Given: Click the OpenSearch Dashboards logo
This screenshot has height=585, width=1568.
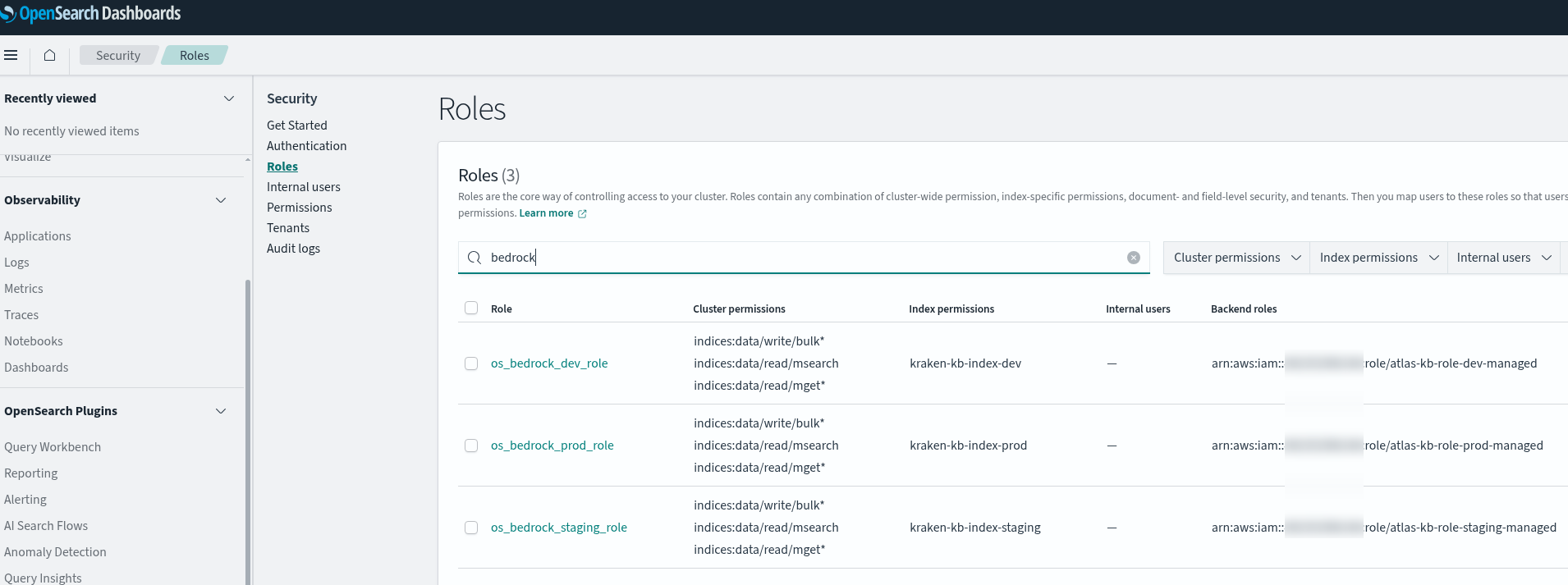Looking at the screenshot, I should click(x=90, y=13).
